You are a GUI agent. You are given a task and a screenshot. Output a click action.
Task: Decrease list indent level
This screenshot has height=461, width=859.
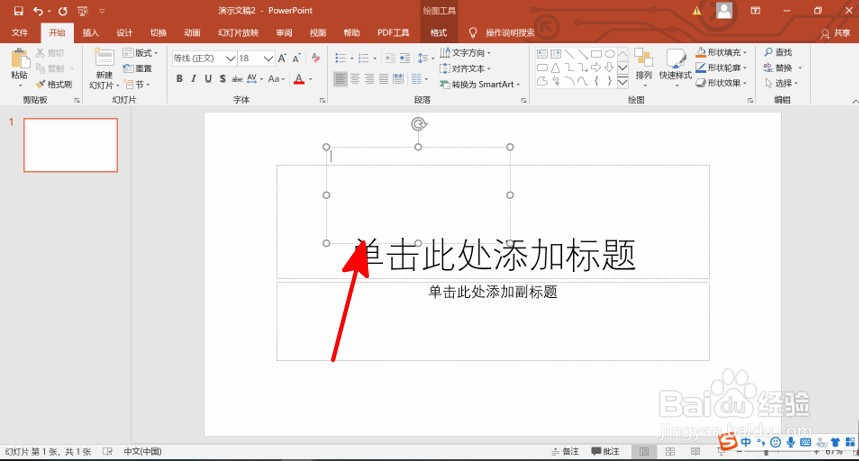click(x=390, y=58)
